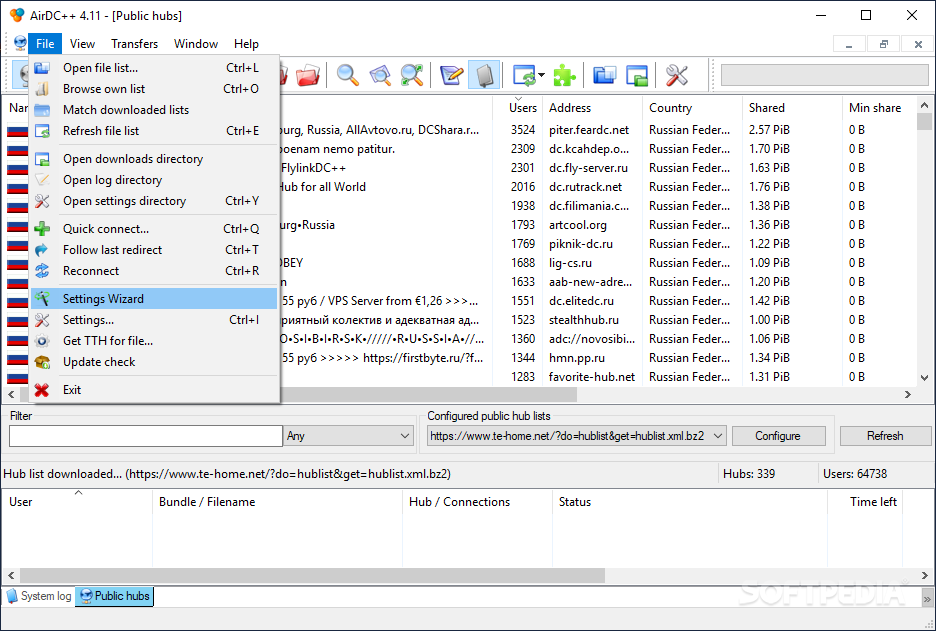Click the Browse own list menu icon

click(42, 89)
